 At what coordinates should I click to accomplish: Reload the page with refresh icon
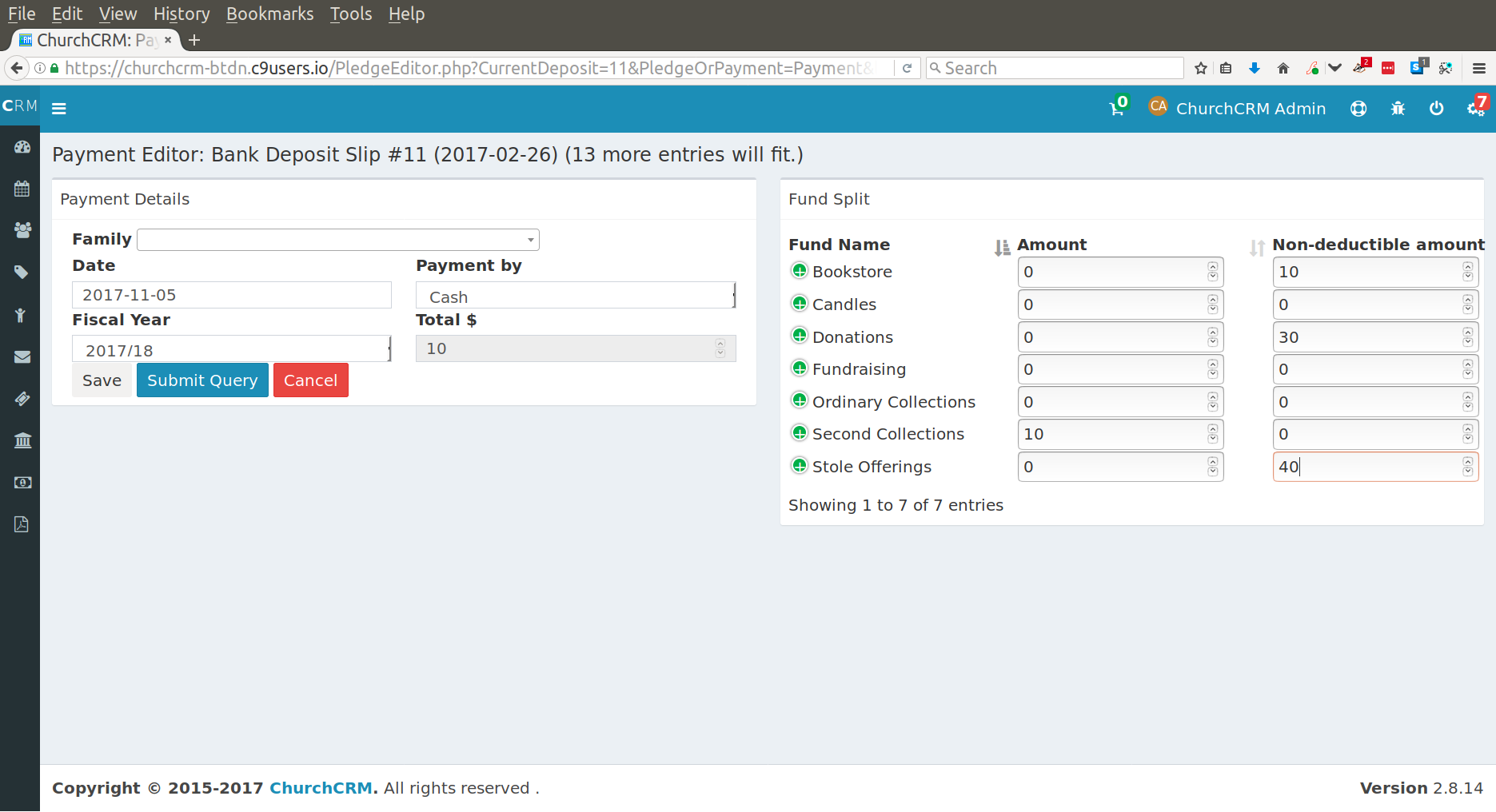(x=907, y=68)
